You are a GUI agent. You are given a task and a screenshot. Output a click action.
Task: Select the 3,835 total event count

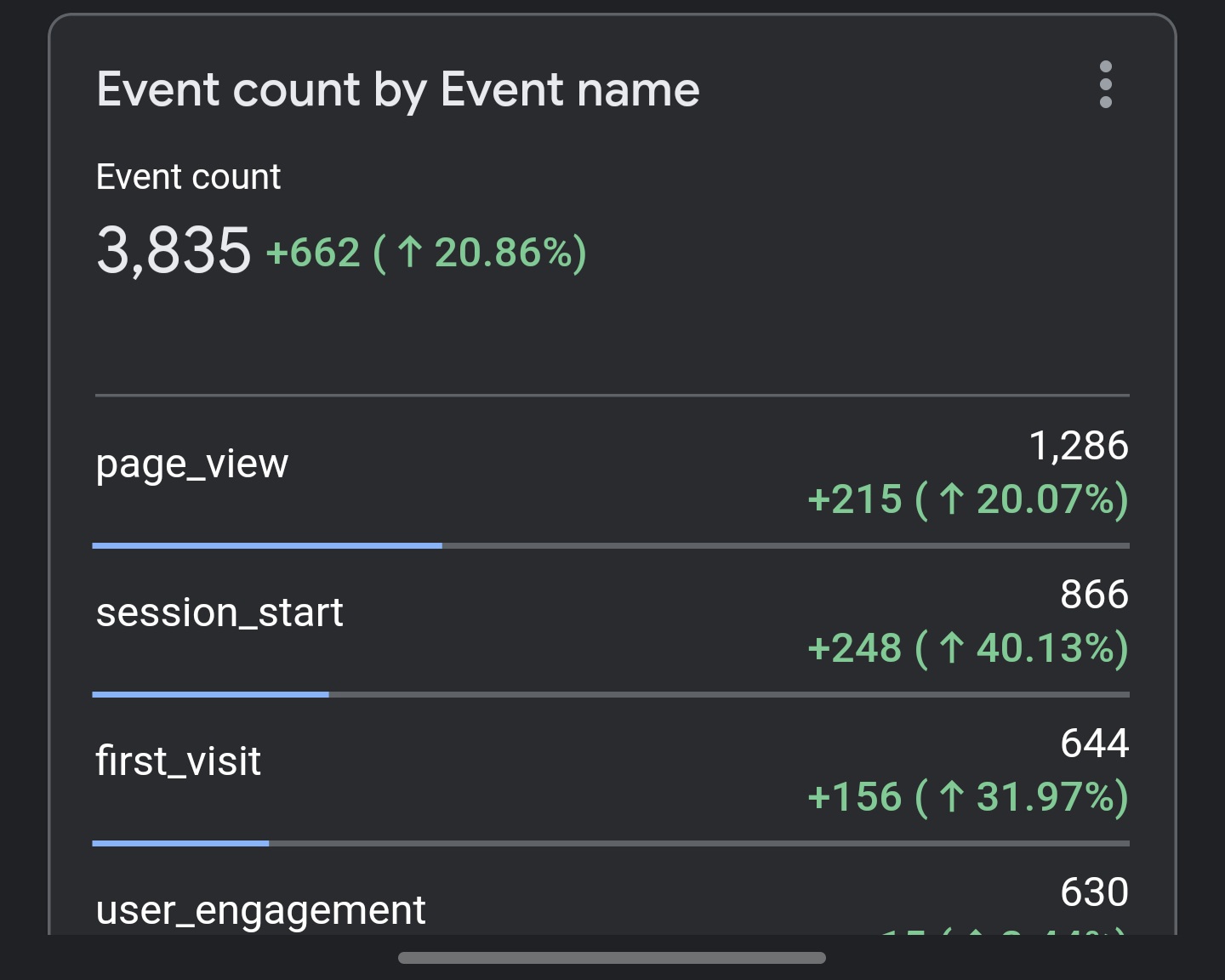[174, 250]
